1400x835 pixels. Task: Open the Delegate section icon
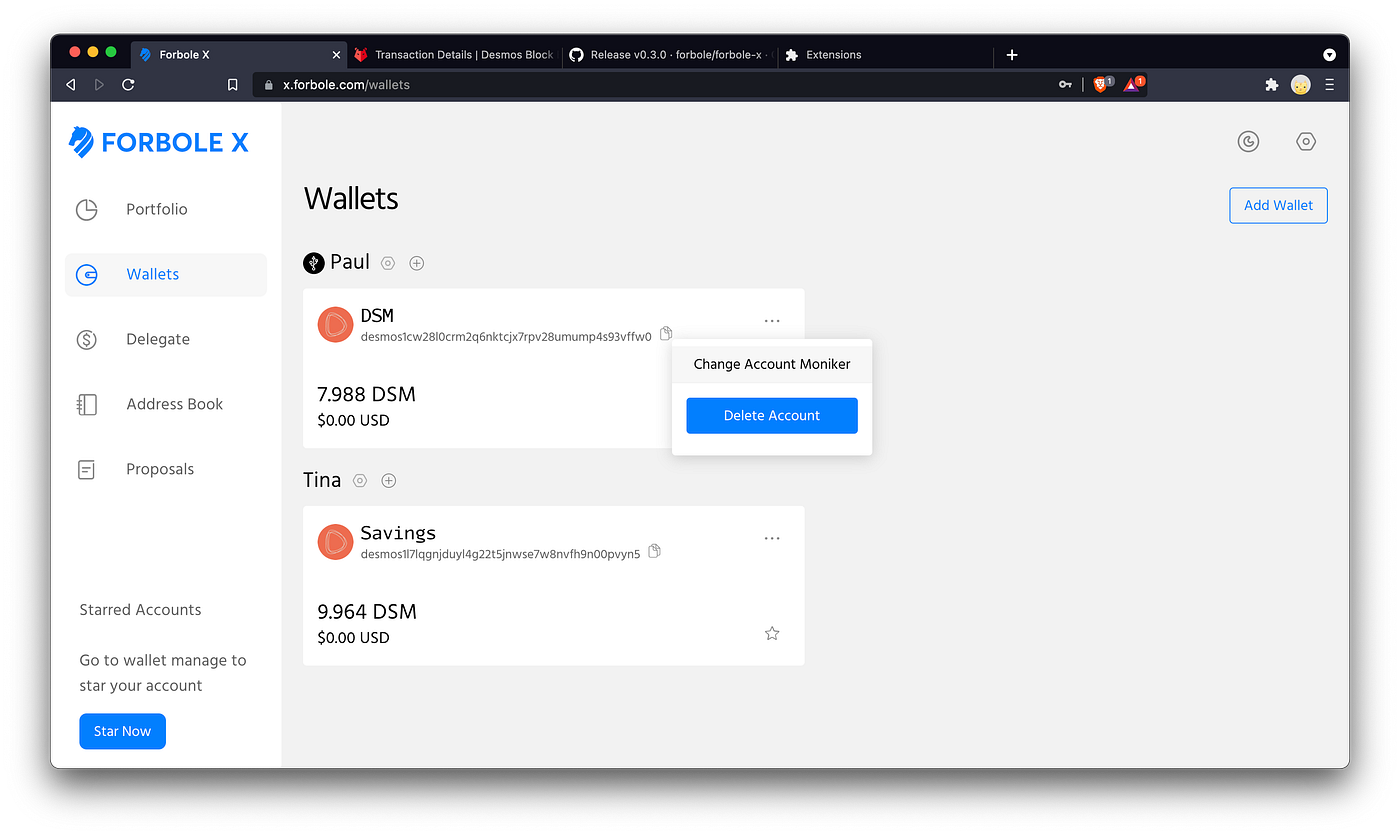click(x=86, y=339)
